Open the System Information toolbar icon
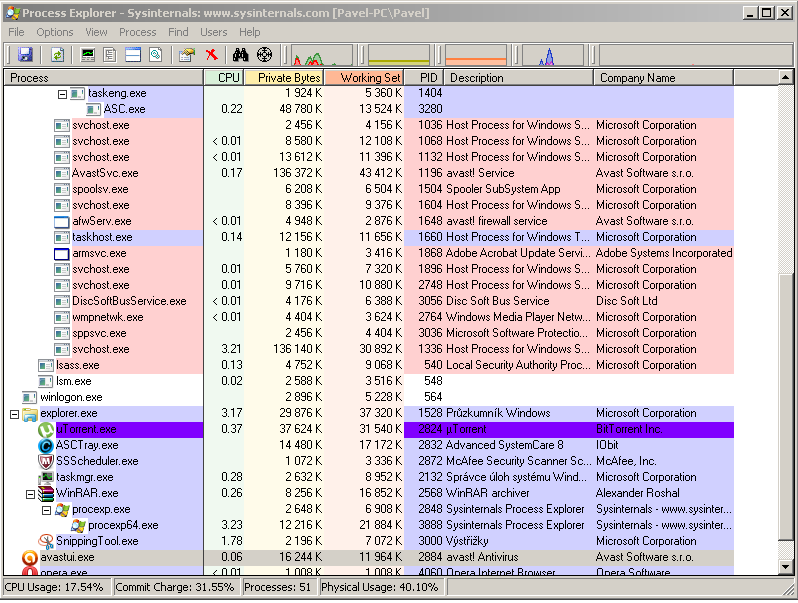The image size is (798, 603). 88,54
